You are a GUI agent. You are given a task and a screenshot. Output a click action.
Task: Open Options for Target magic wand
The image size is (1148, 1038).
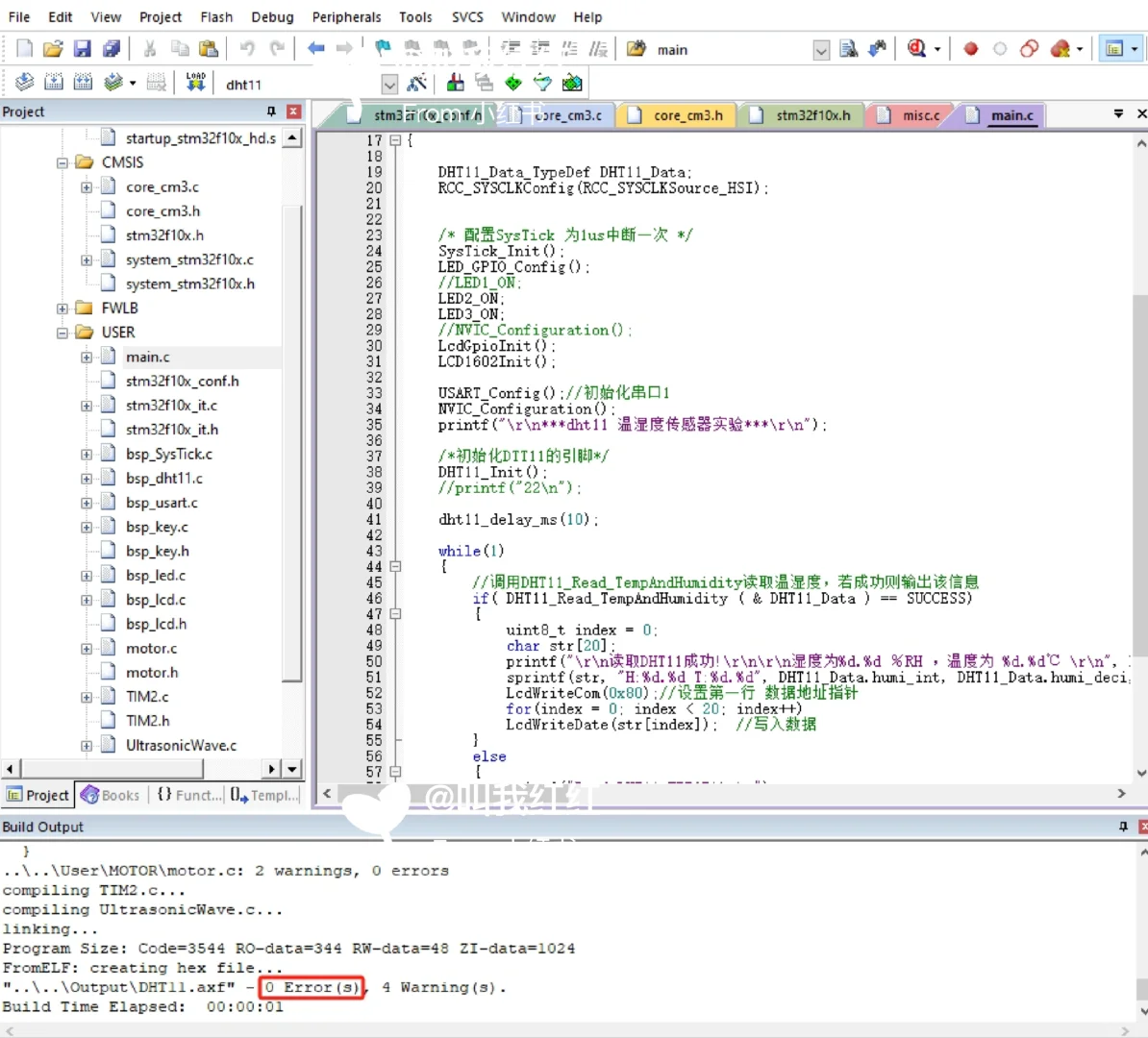pyautogui.click(x=417, y=84)
